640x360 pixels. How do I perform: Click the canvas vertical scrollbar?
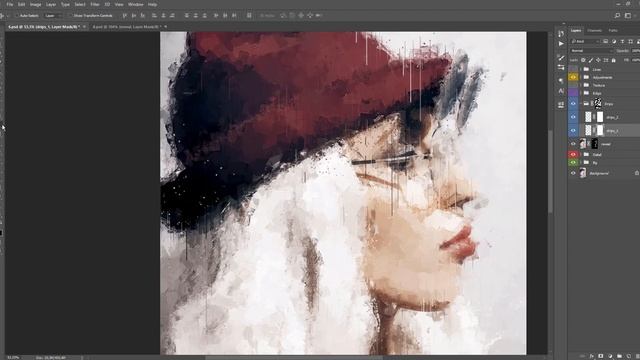point(550,171)
